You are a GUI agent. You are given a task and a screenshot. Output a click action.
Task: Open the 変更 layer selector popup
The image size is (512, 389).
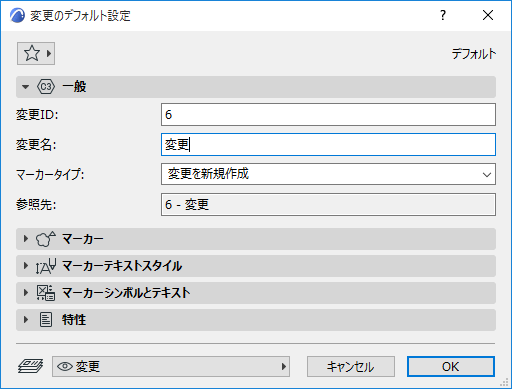click(171, 366)
